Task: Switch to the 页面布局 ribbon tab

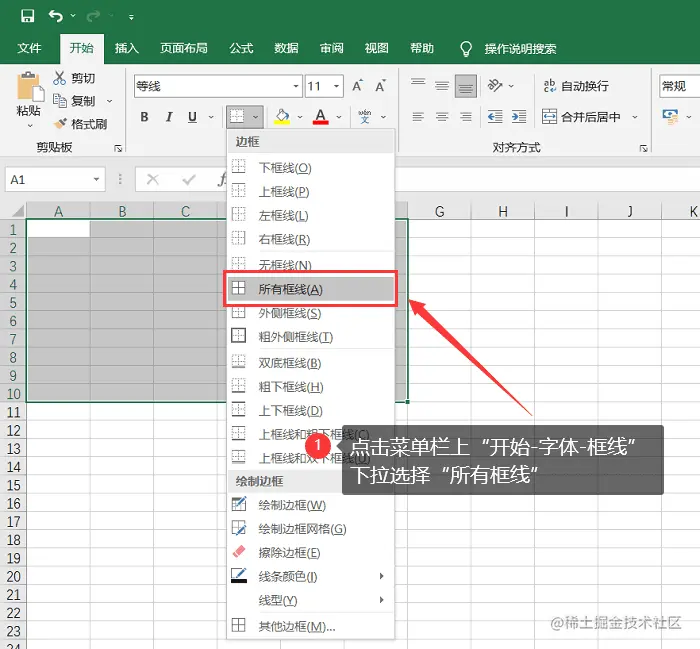Action: [x=184, y=48]
